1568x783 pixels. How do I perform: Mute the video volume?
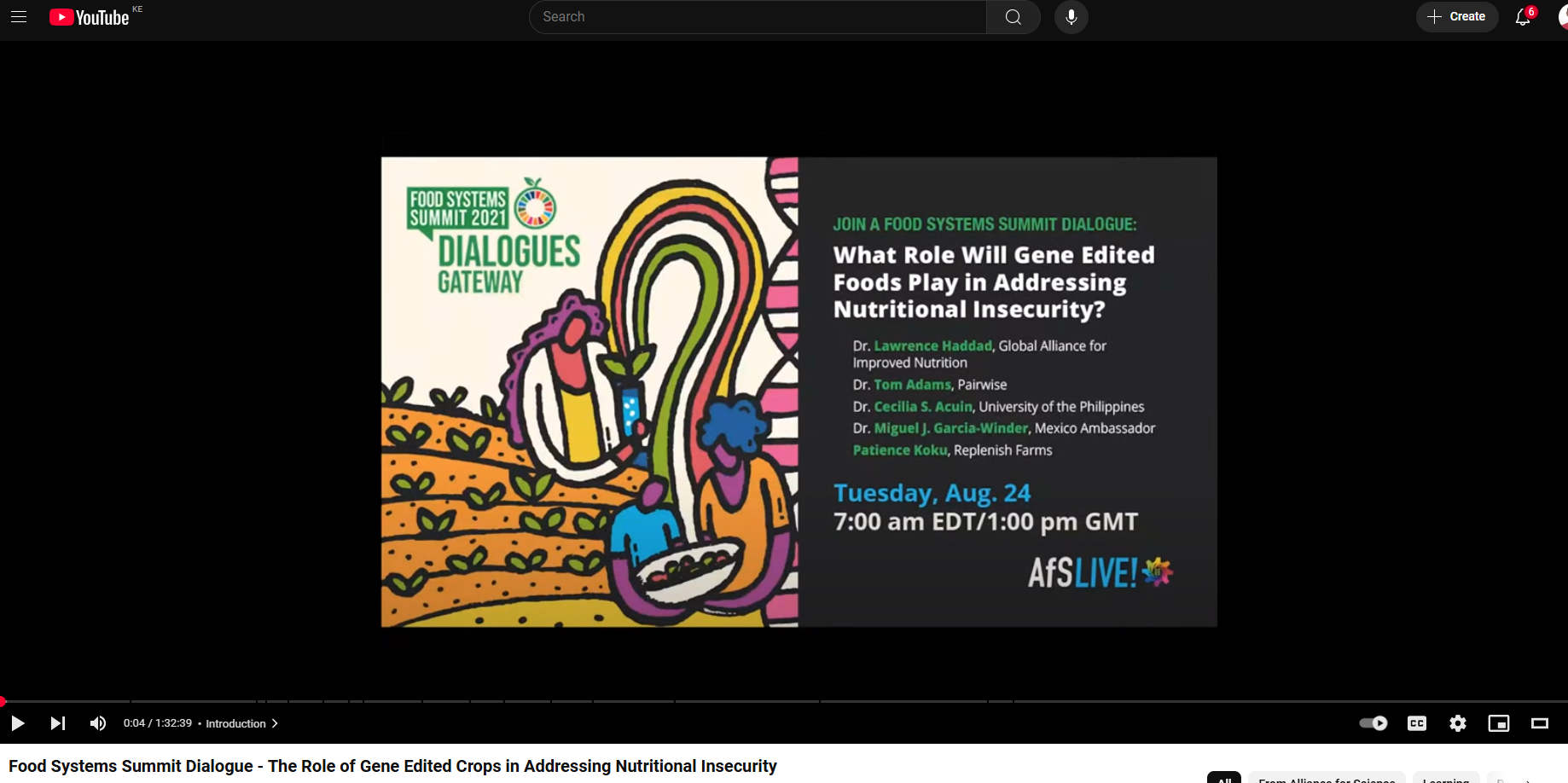[x=98, y=723]
